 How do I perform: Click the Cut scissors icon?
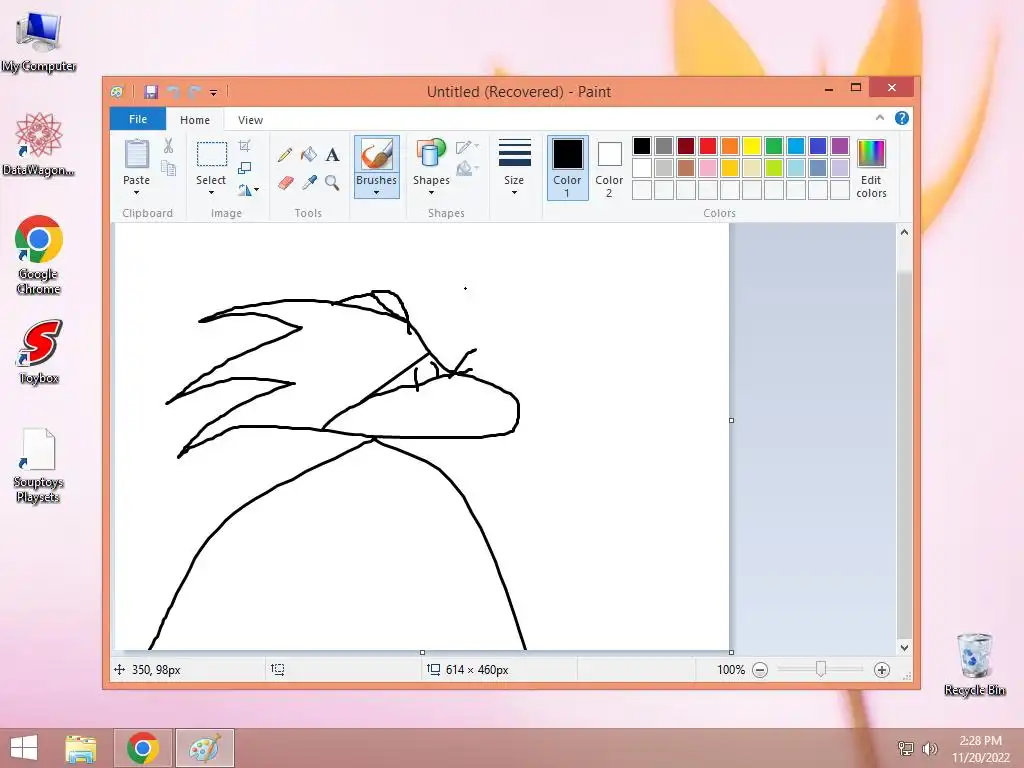tap(168, 146)
